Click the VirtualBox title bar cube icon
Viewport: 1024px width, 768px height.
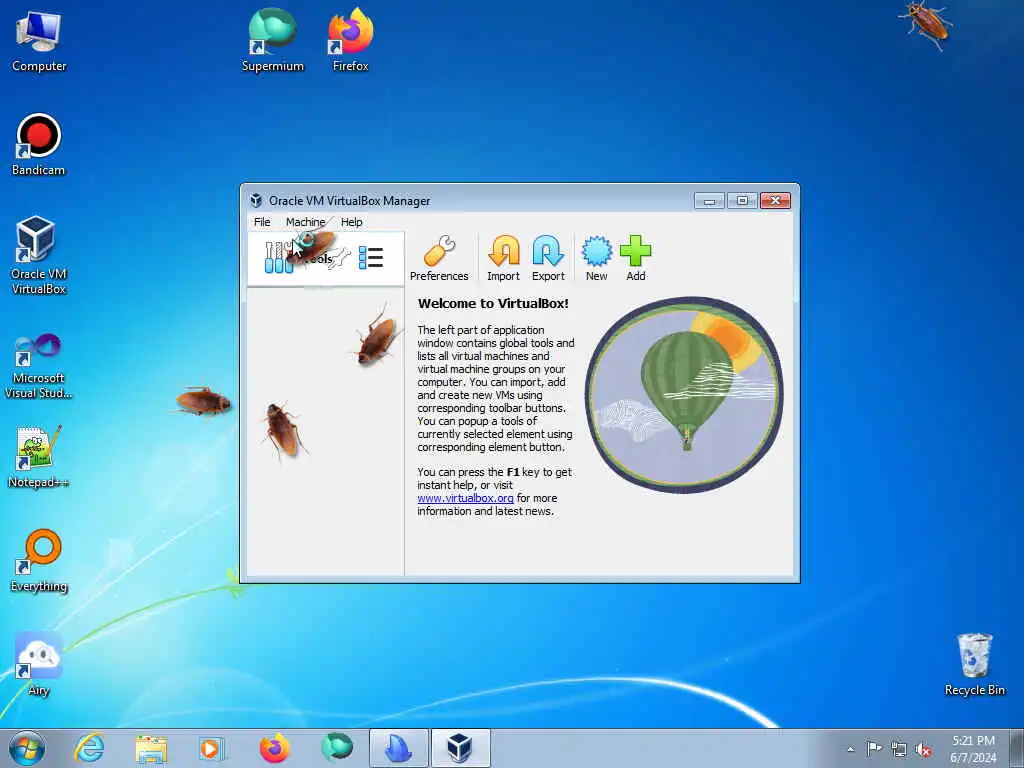pos(256,200)
